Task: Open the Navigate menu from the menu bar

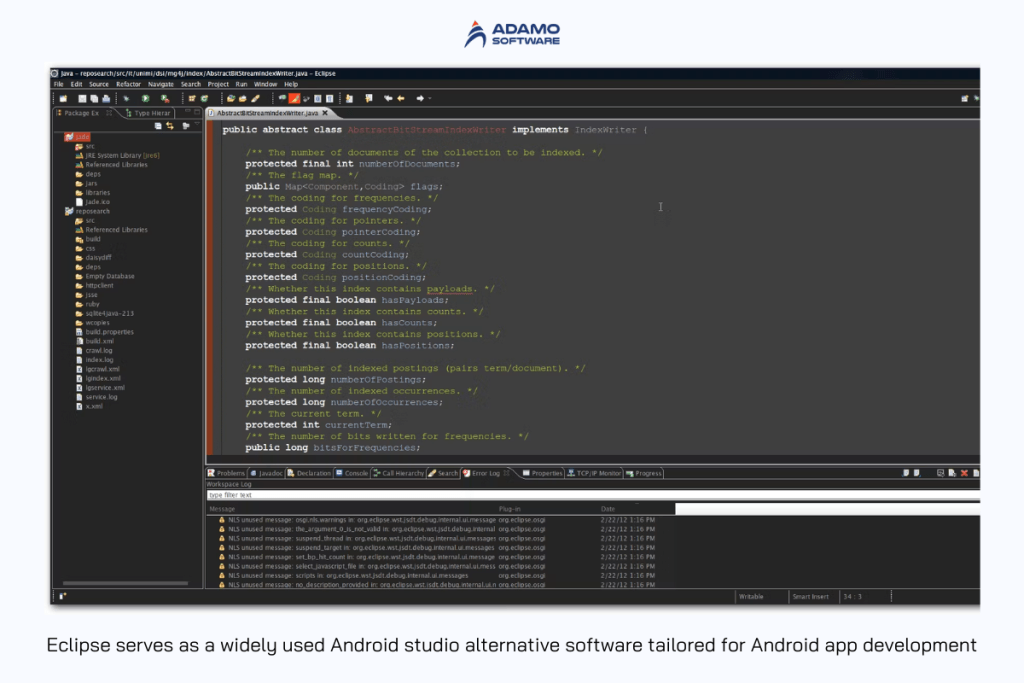Action: click(161, 84)
